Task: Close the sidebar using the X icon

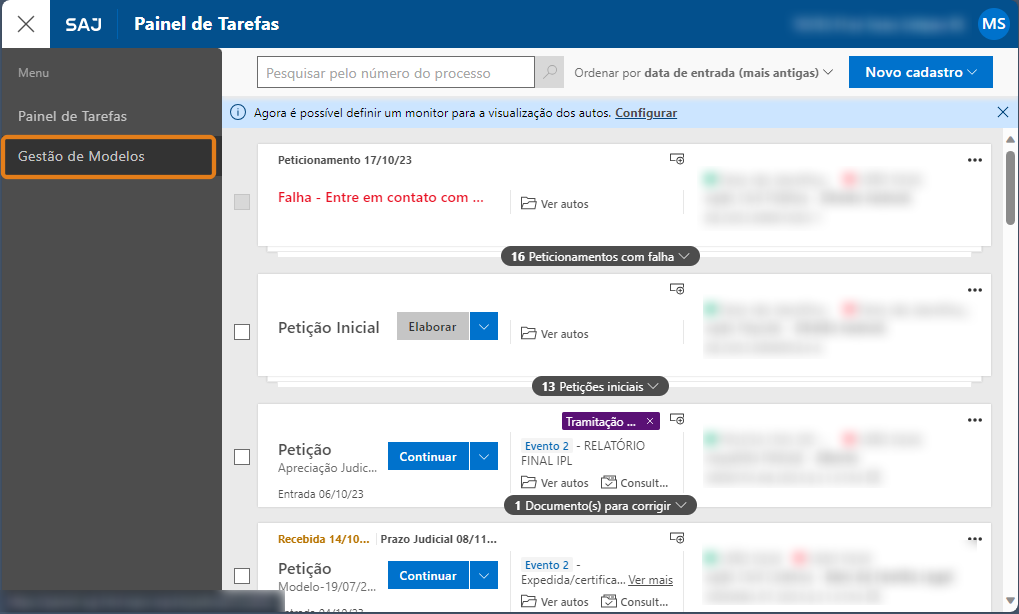Action: click(25, 23)
